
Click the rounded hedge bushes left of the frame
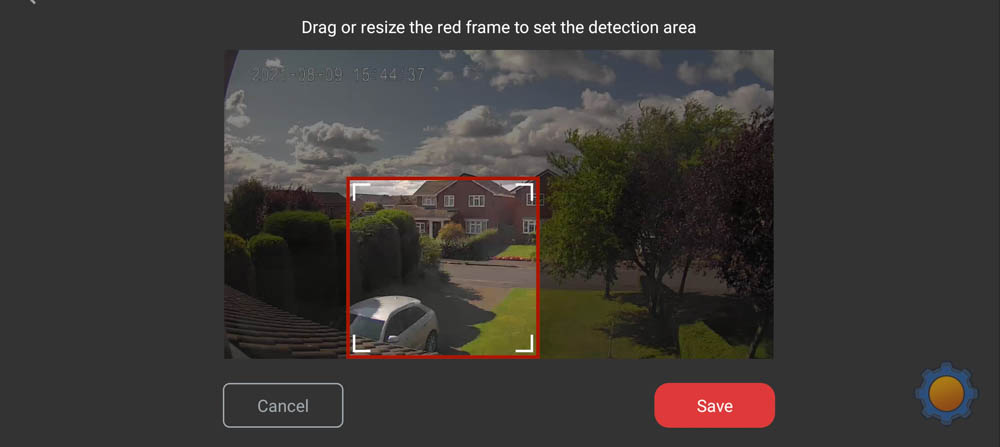287,255
